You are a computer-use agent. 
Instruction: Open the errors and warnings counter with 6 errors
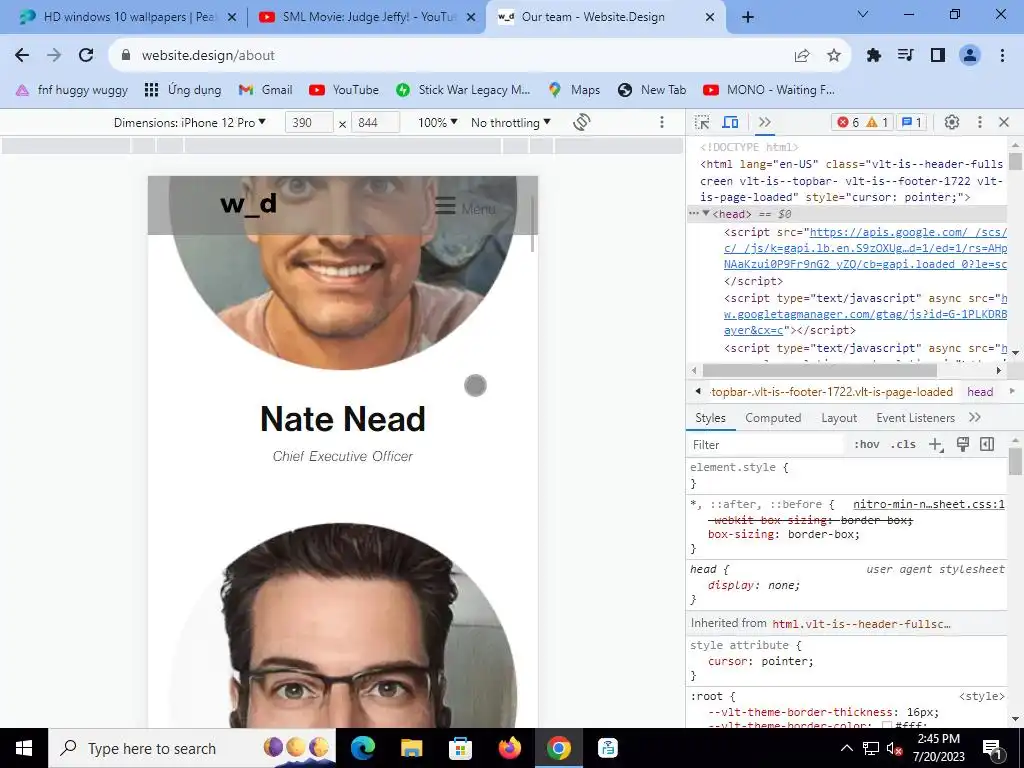(863, 122)
